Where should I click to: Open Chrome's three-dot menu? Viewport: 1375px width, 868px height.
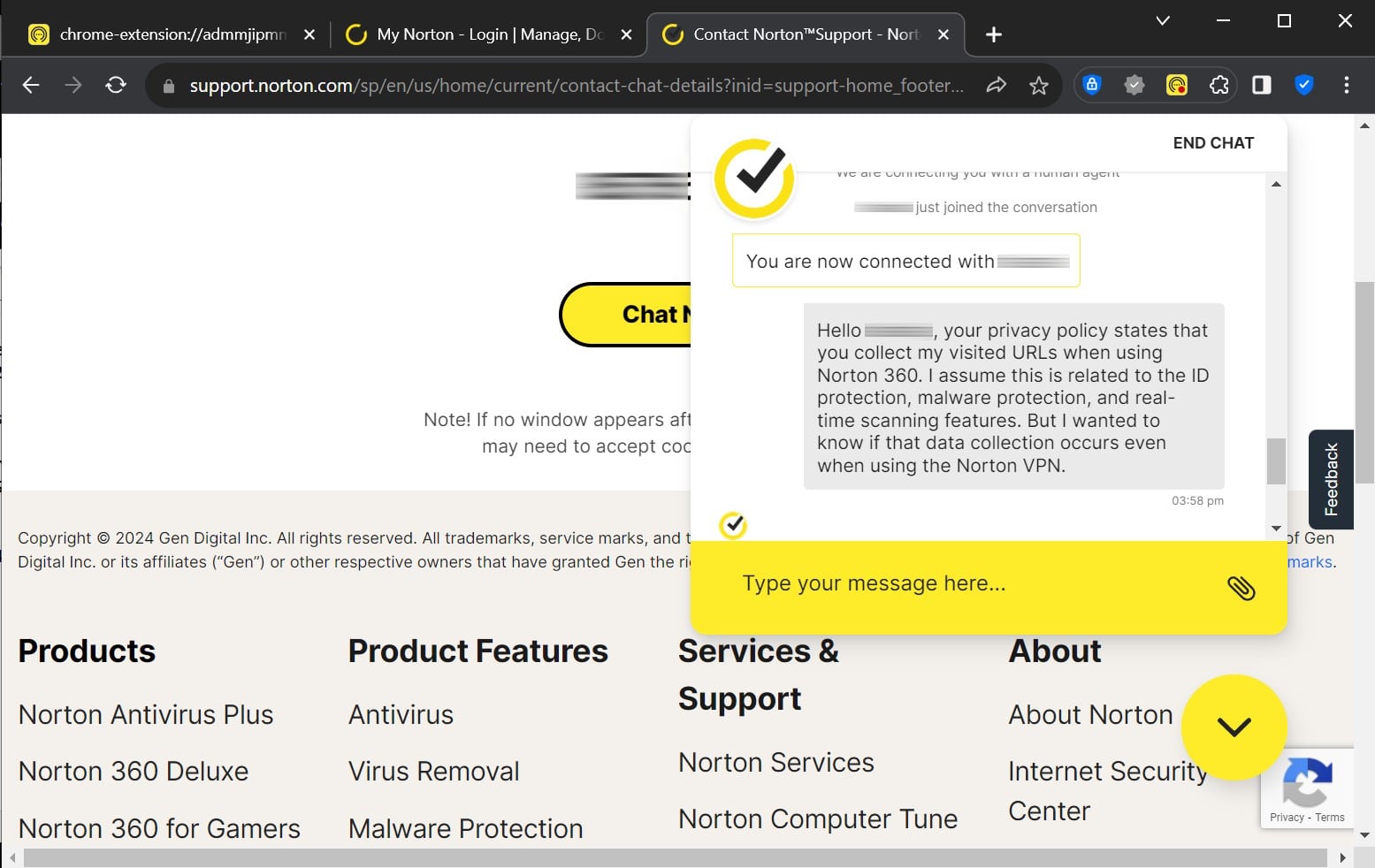(1347, 85)
